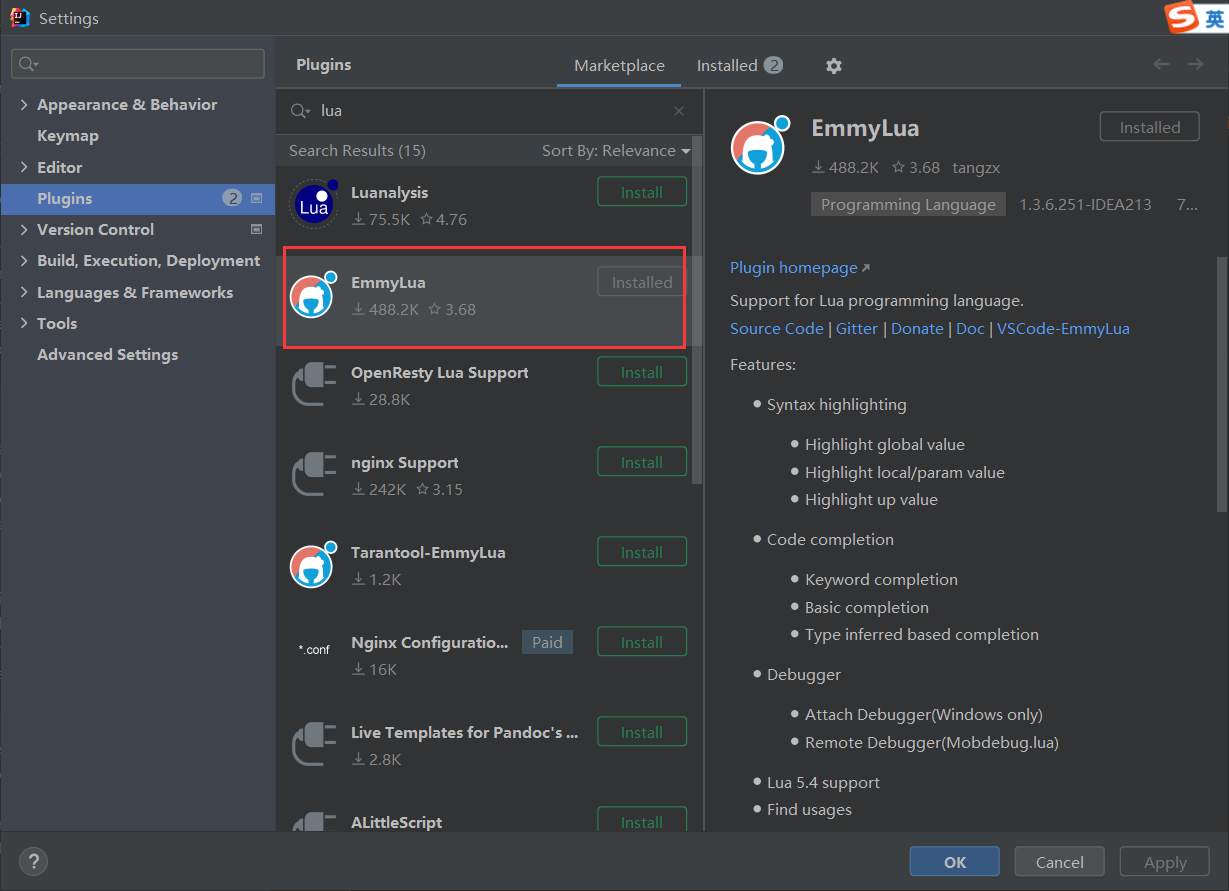Install nginx Support plugin
Image resolution: width=1229 pixels, height=891 pixels.
642,462
